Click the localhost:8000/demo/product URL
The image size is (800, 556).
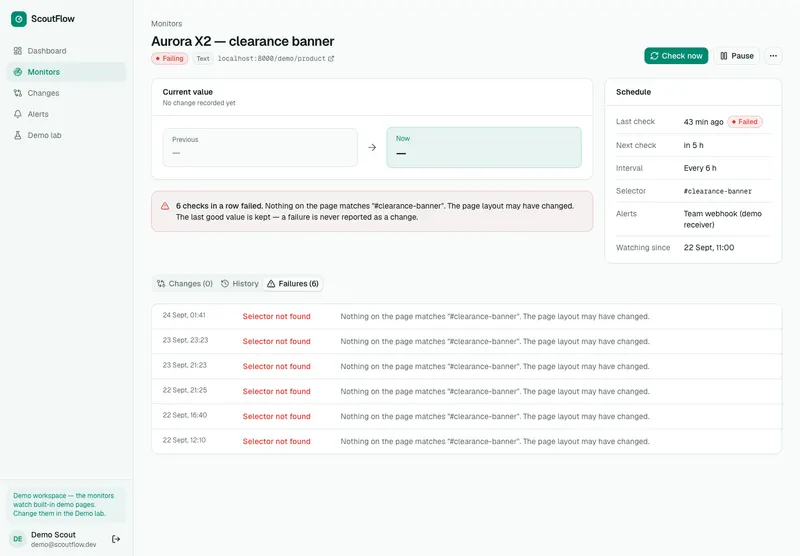271,59
